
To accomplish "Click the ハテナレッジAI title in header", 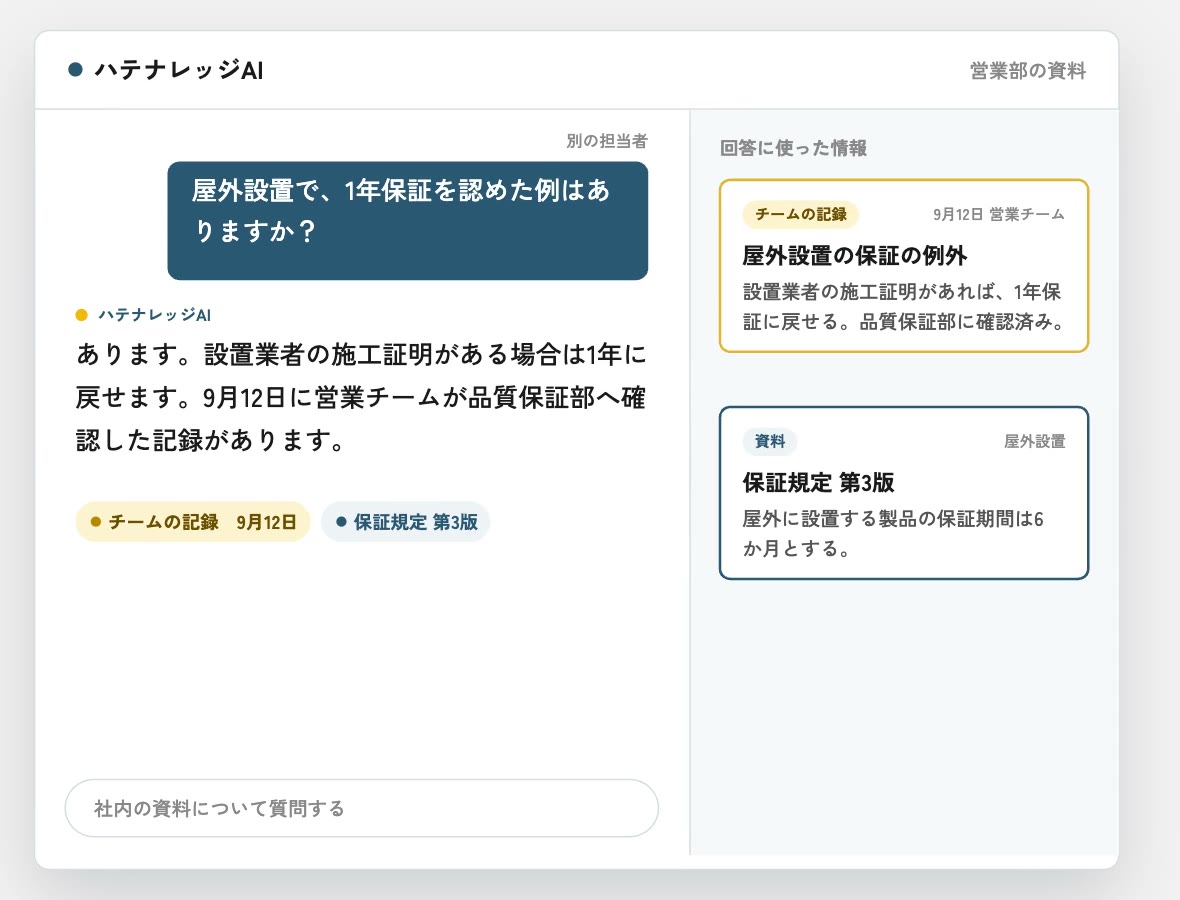I will coord(178,70).
